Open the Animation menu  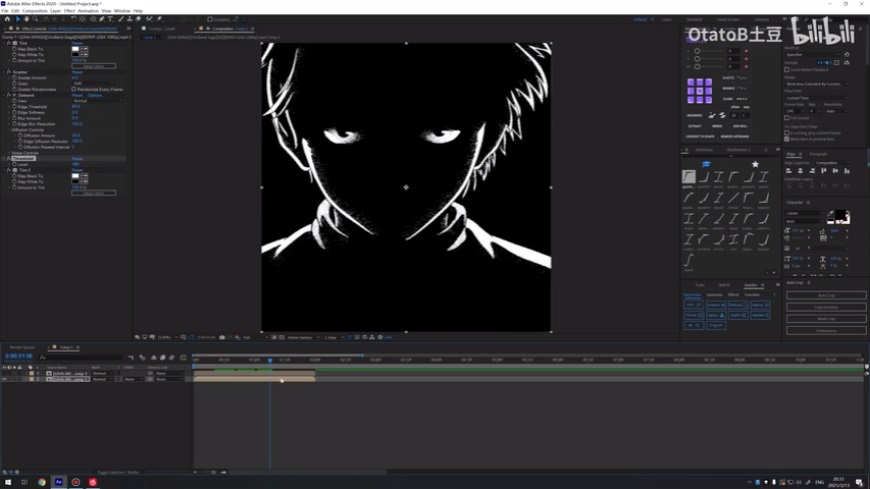pos(88,11)
